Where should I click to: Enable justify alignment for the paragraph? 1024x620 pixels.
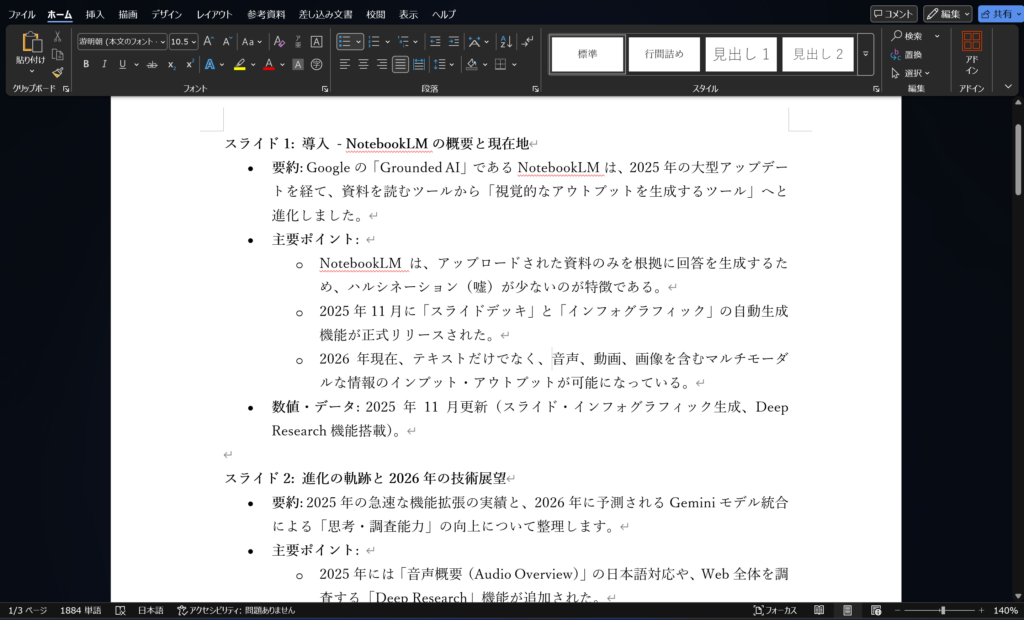400,65
